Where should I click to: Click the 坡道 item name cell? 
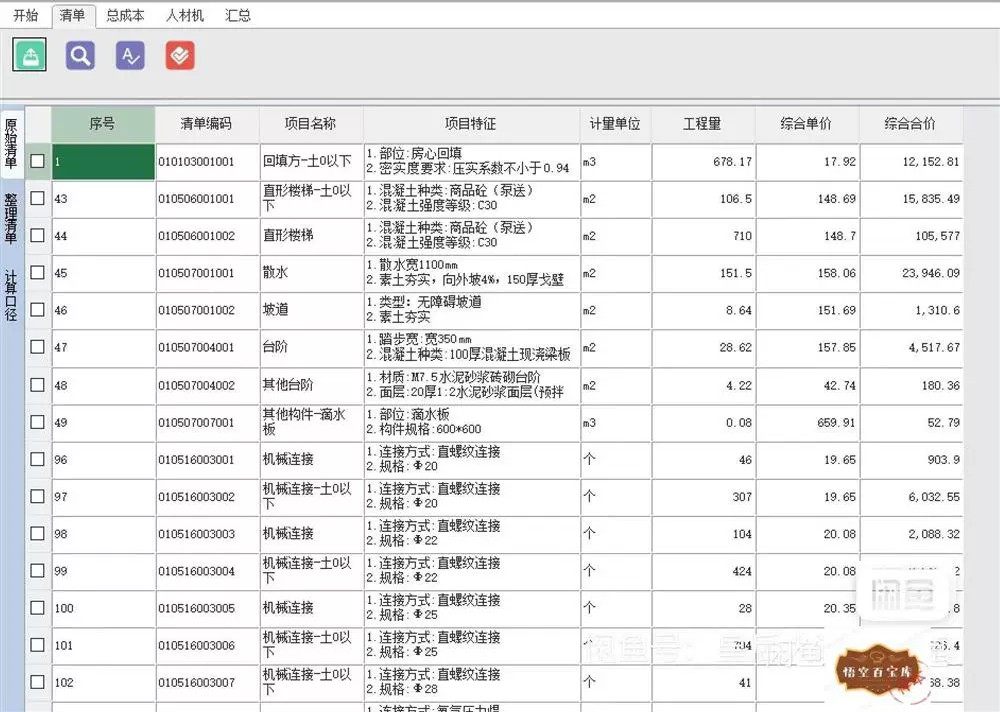point(311,310)
